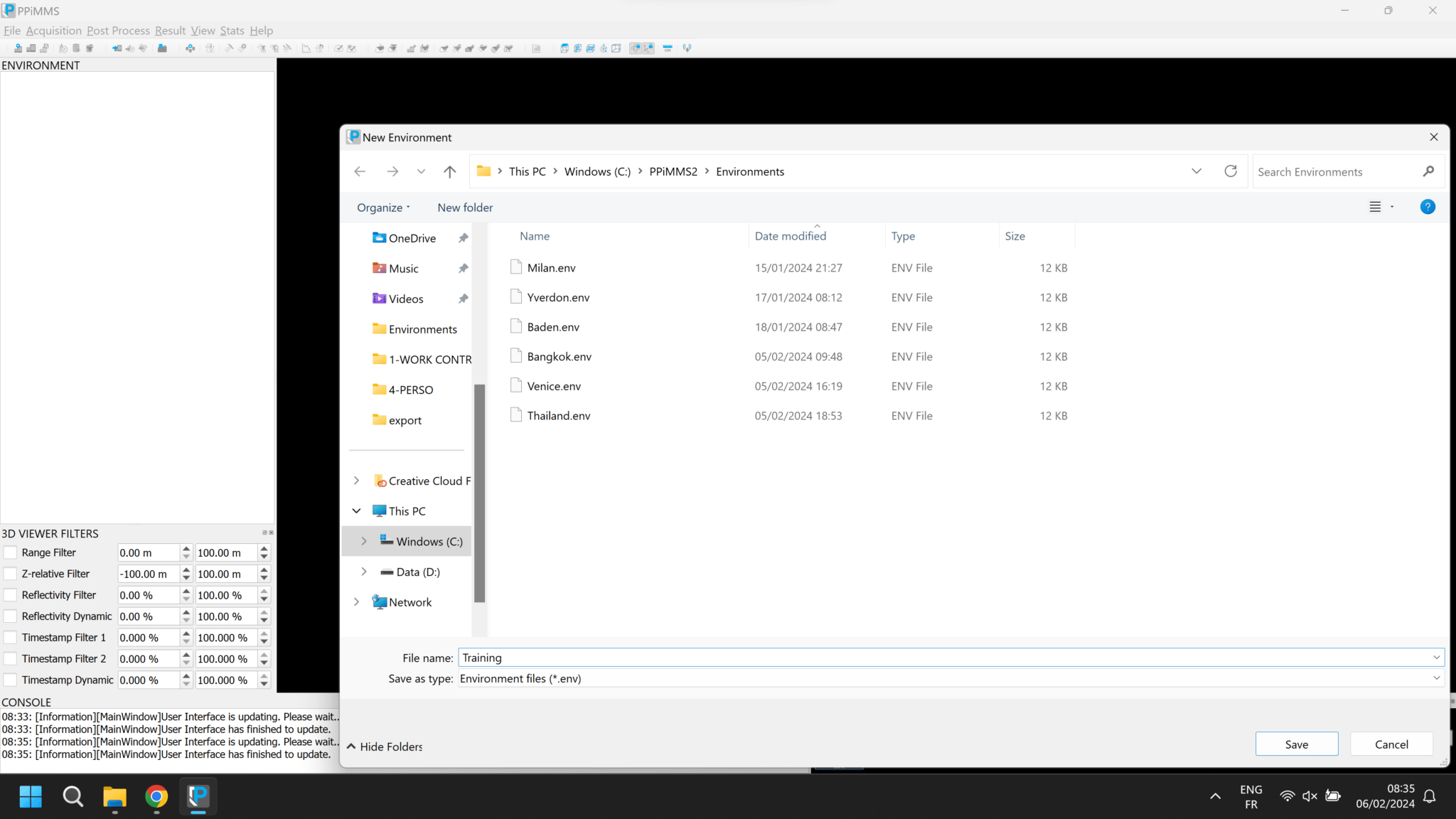Increase Range Filter maximum using the up stepper

tap(262, 549)
